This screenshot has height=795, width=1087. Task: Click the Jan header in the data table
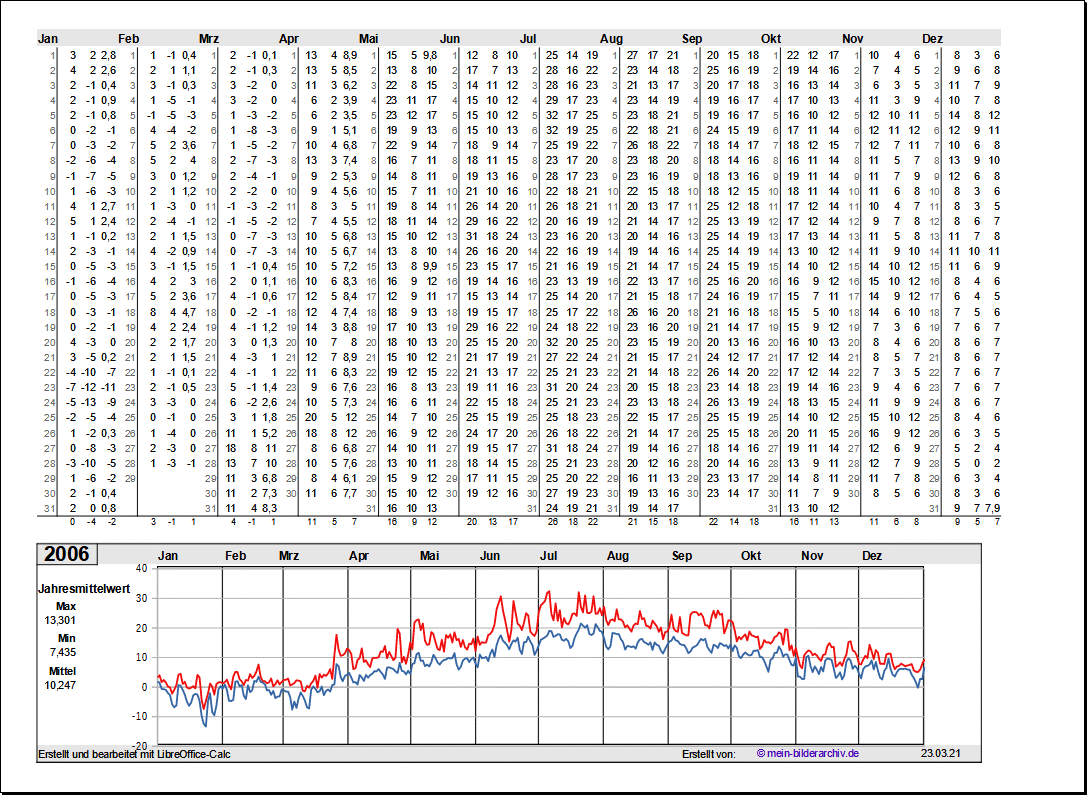[48, 39]
